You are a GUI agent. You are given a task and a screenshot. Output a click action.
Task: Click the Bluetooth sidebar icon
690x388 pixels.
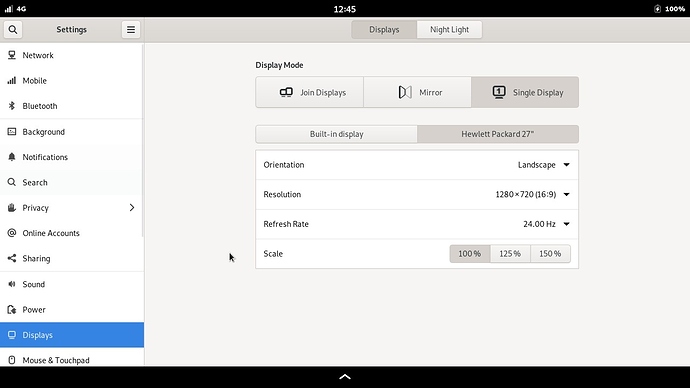12,106
